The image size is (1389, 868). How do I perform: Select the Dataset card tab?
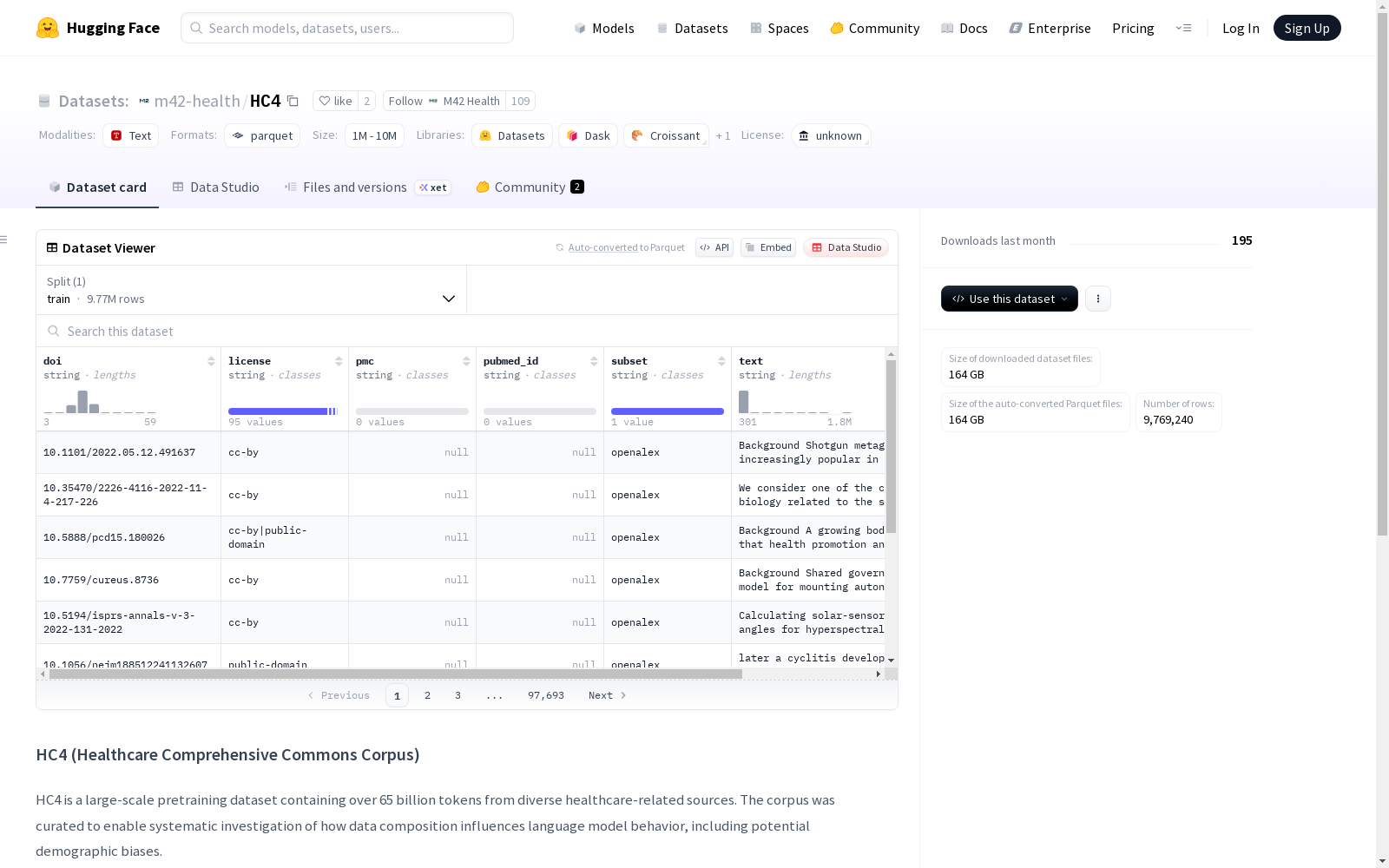[97, 187]
